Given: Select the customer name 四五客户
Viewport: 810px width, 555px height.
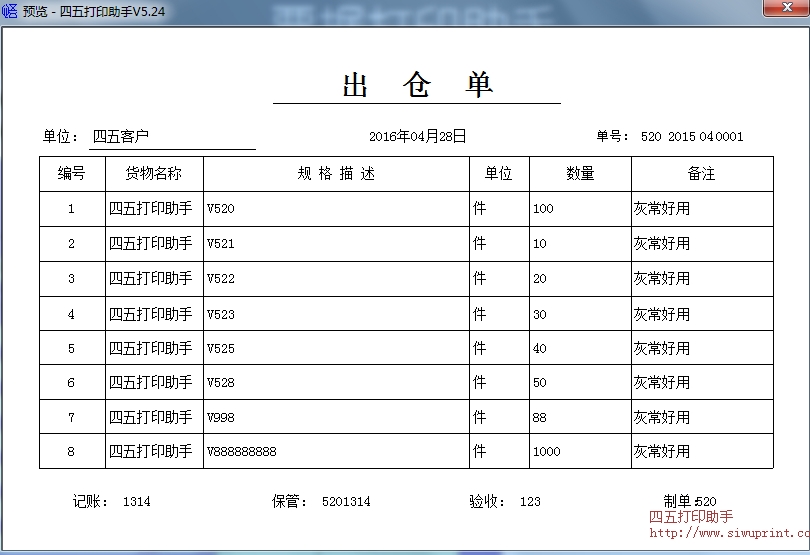Looking at the screenshot, I should click(x=121, y=136).
